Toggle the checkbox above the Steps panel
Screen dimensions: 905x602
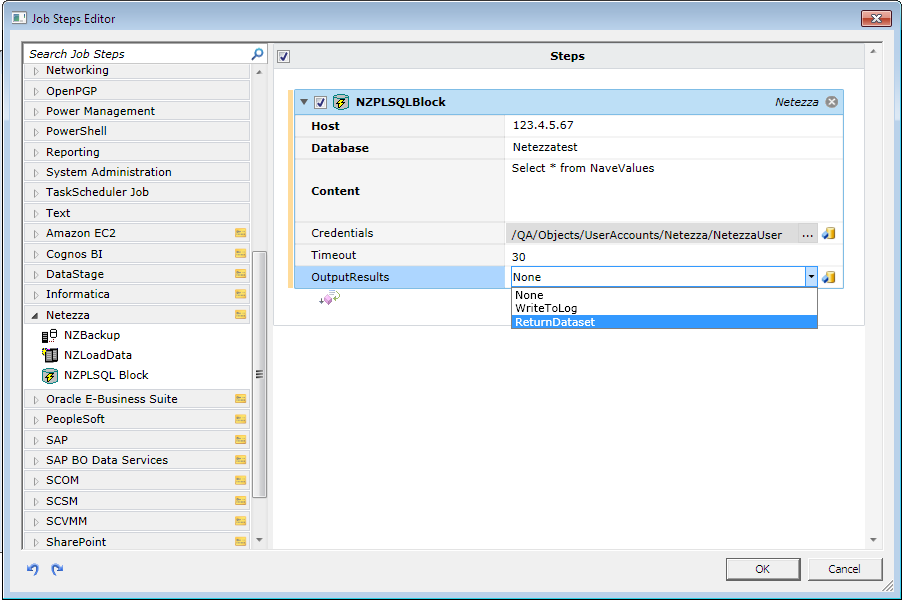click(282, 55)
